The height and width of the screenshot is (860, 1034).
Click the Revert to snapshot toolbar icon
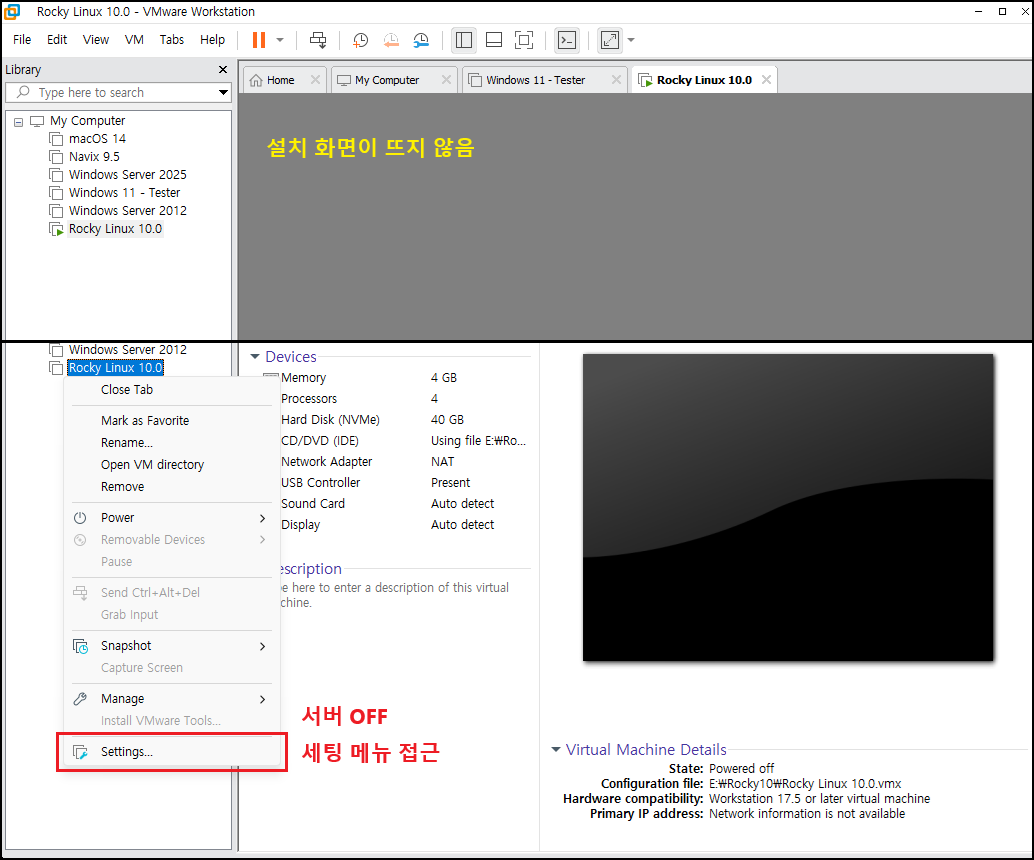pos(391,40)
